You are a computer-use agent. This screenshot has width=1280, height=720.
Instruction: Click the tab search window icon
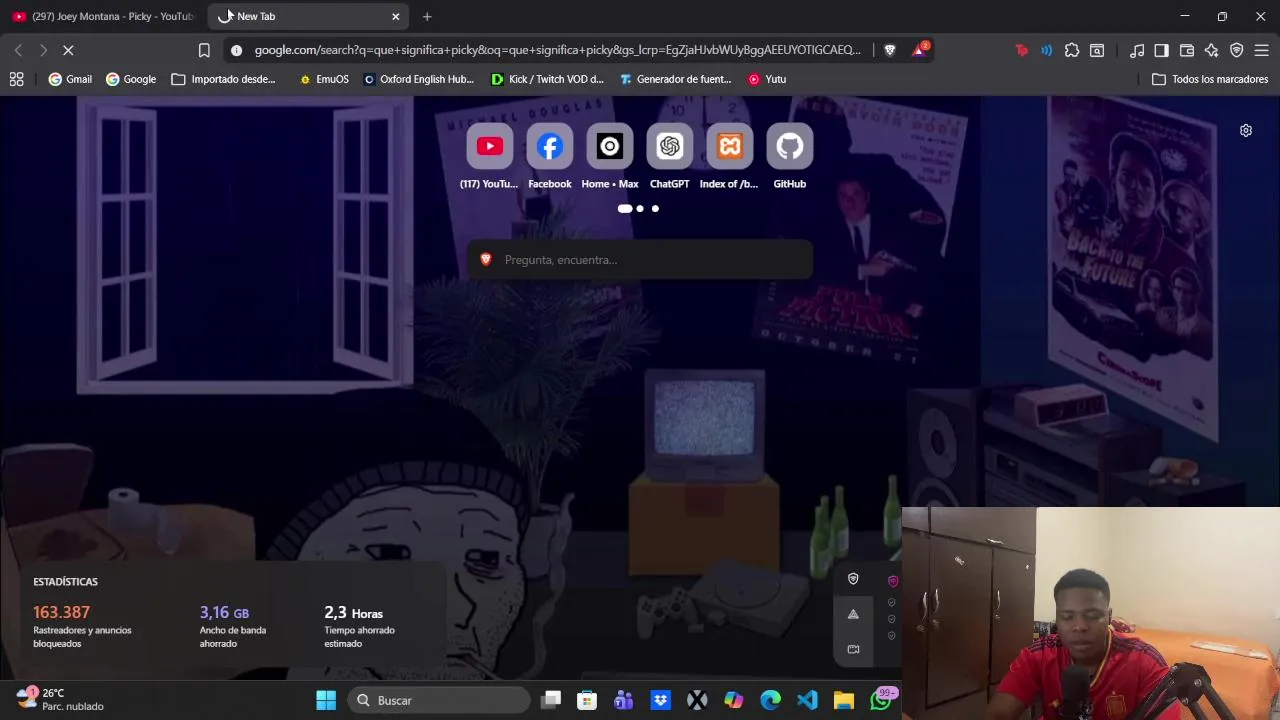(1097, 50)
